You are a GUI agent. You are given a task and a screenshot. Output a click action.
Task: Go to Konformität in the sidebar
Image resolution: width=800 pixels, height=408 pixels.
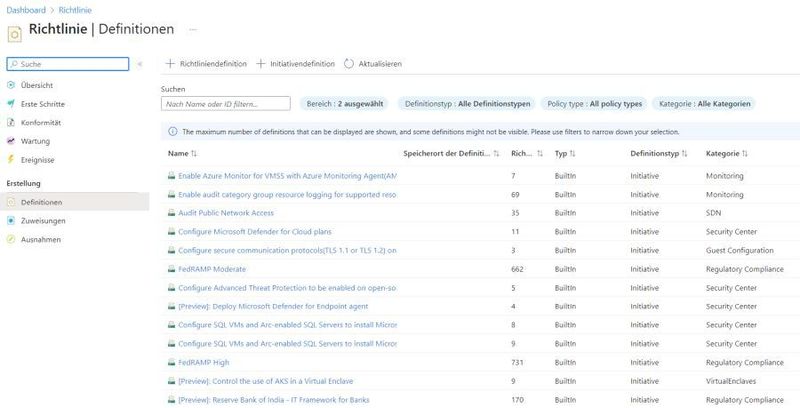[41, 122]
